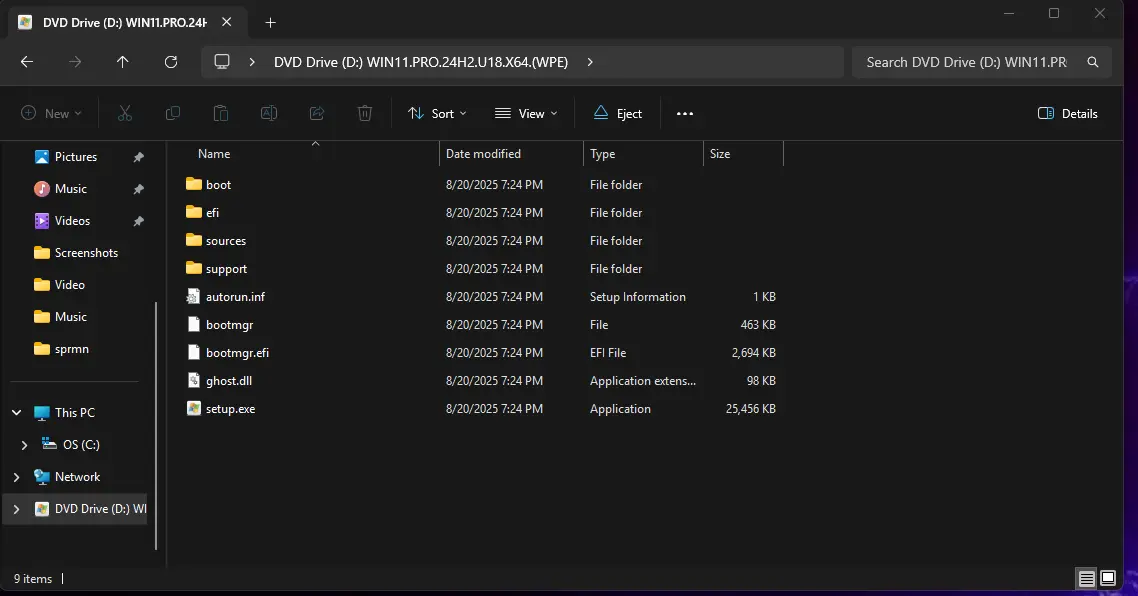Screen dimensions: 1138x596
Task: Open the sprmn folder in sidebar
Action: coord(62,348)
